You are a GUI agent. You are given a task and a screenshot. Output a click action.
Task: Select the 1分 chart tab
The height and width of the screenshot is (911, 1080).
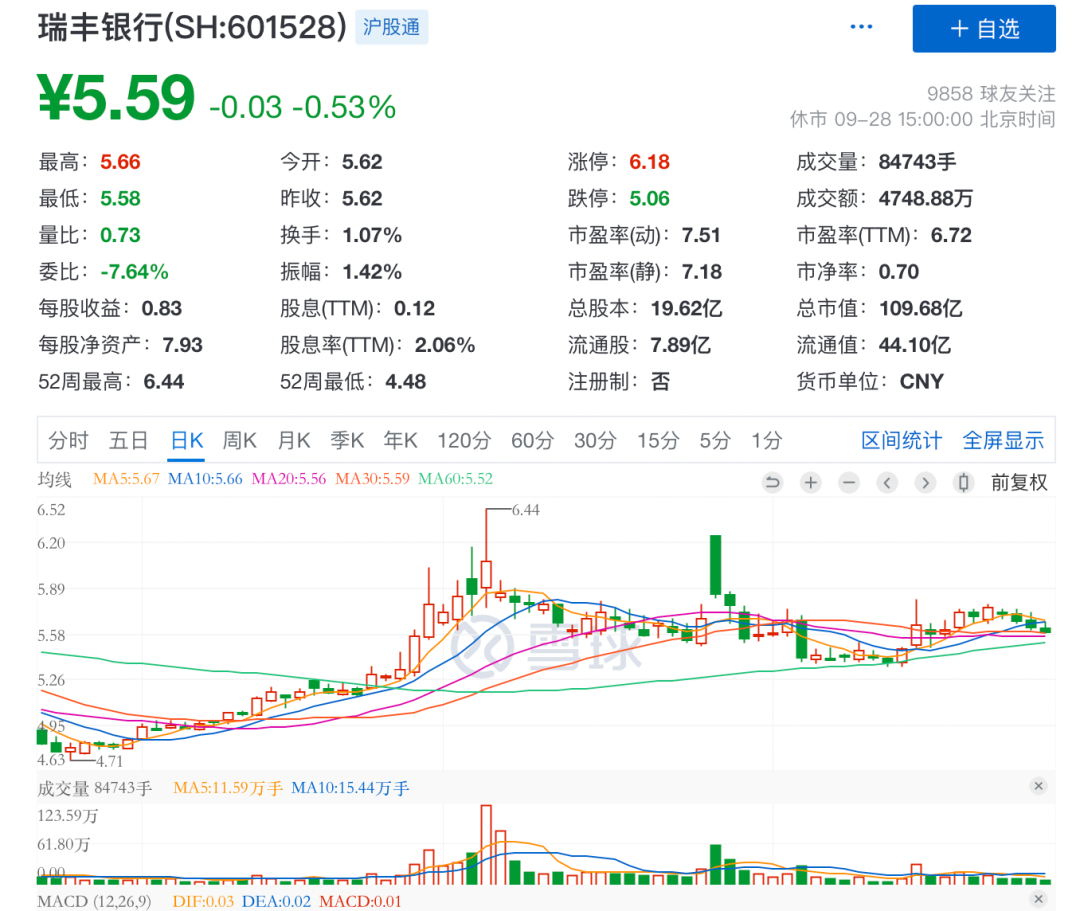[x=767, y=440]
